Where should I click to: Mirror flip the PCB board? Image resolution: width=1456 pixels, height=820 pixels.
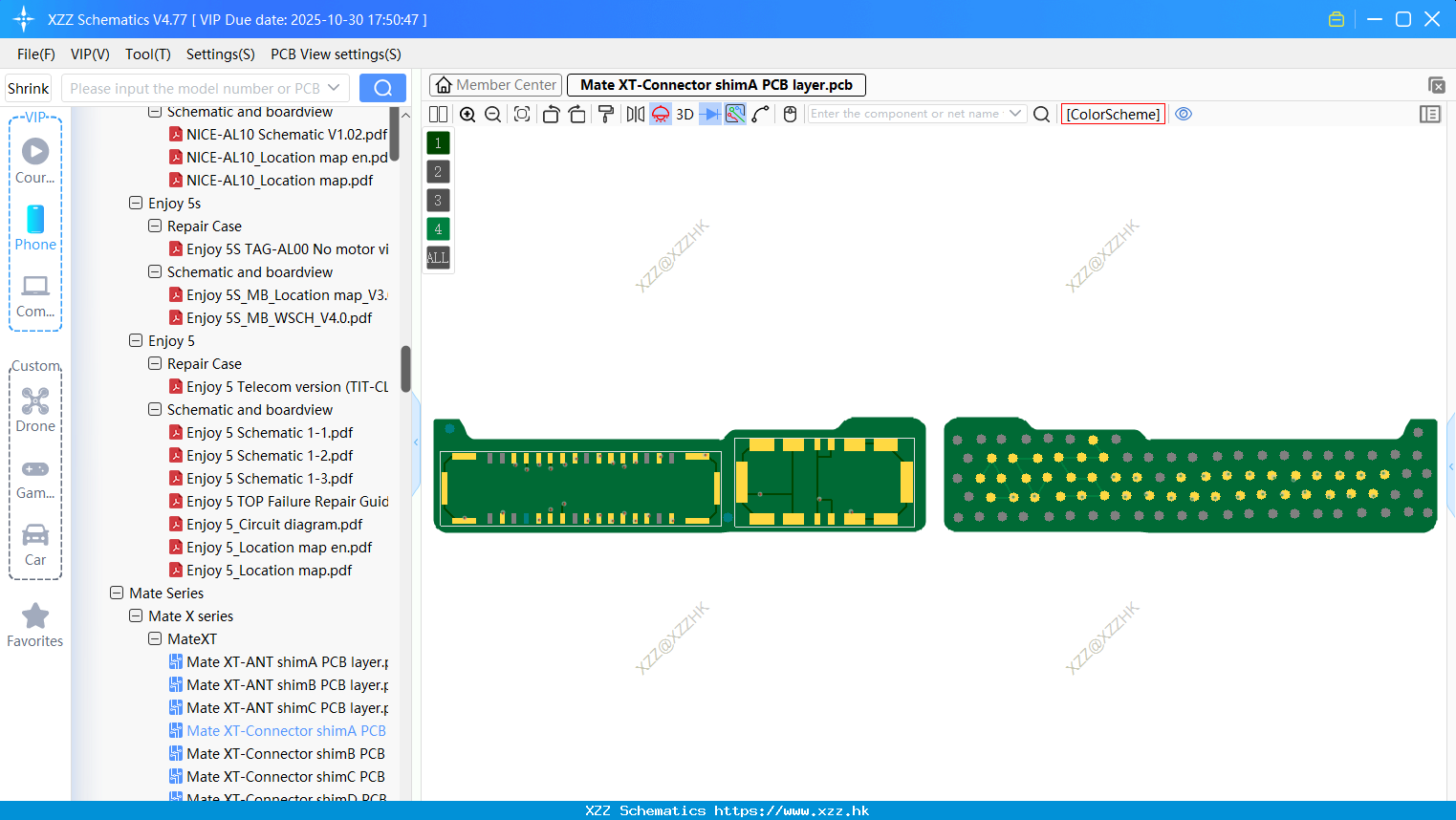(x=635, y=115)
